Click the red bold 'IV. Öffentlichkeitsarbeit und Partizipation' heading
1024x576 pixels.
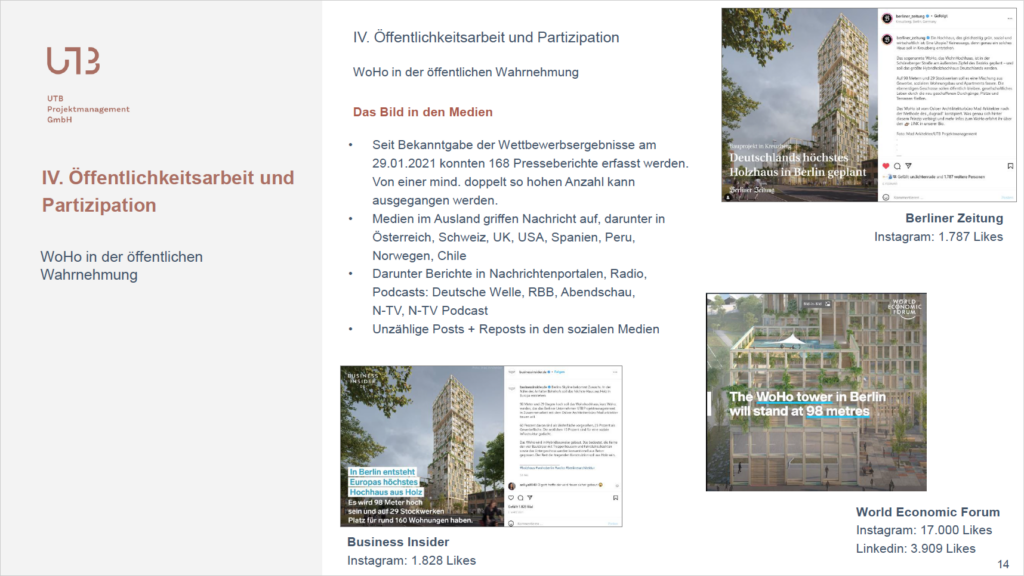168,191
